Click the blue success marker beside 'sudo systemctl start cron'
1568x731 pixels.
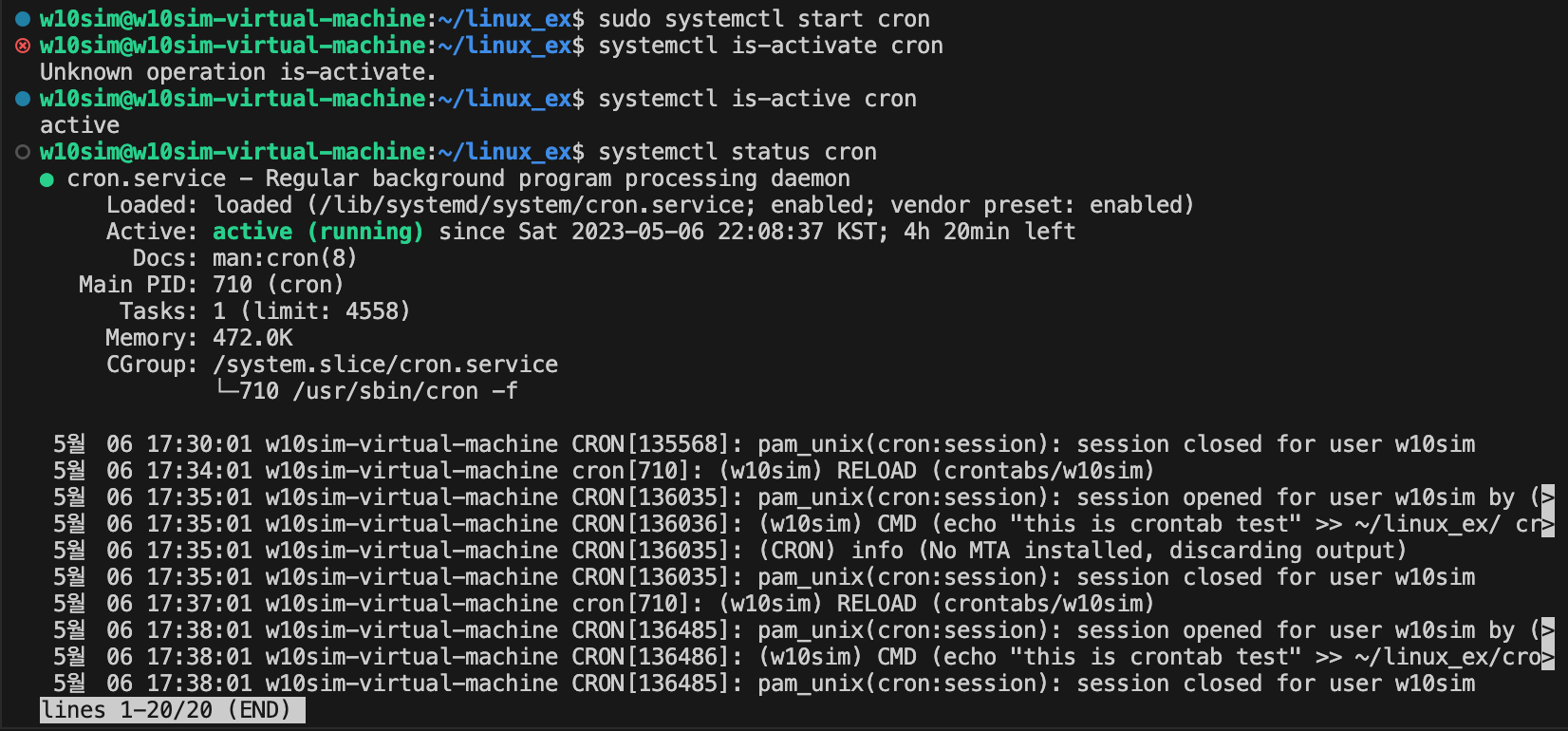[x=23, y=19]
